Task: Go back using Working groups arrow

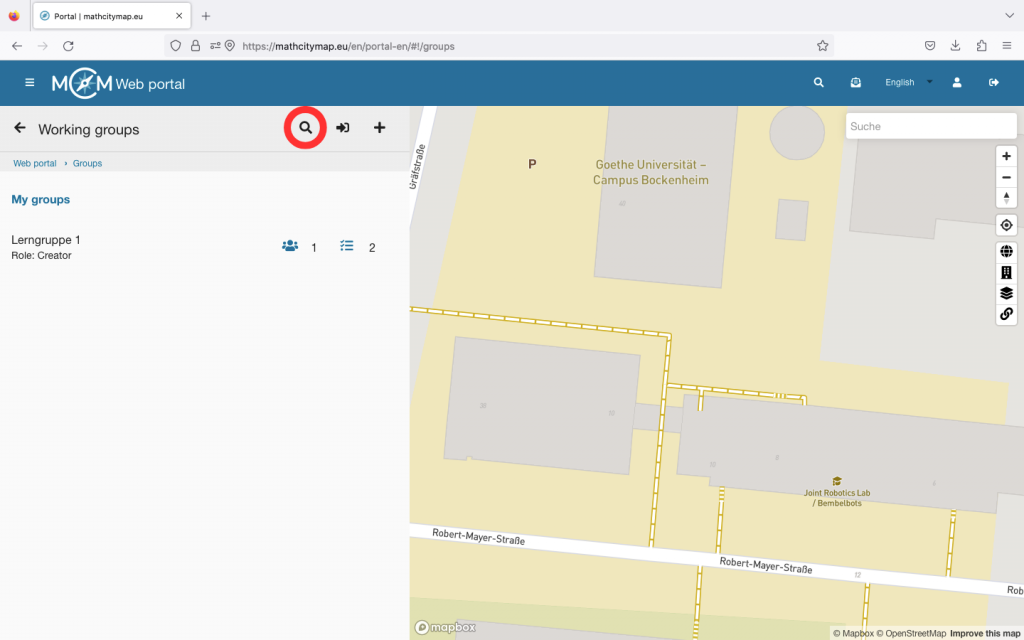Action: click(19, 128)
